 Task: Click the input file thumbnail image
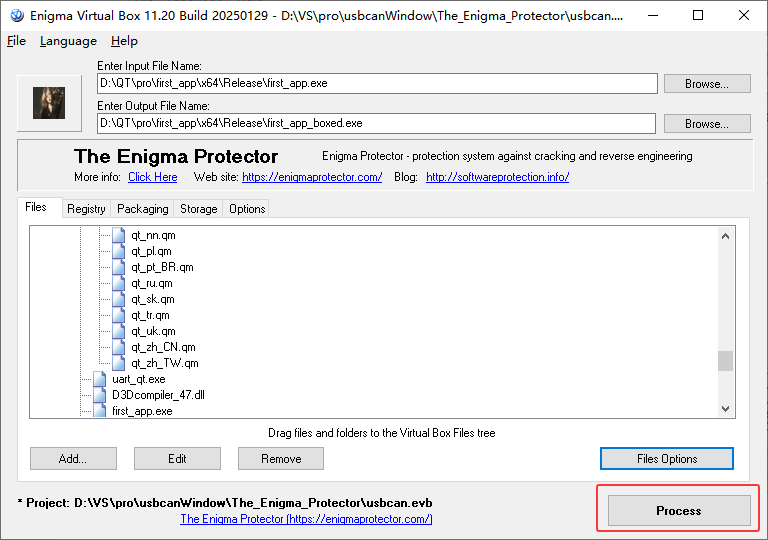[x=49, y=103]
